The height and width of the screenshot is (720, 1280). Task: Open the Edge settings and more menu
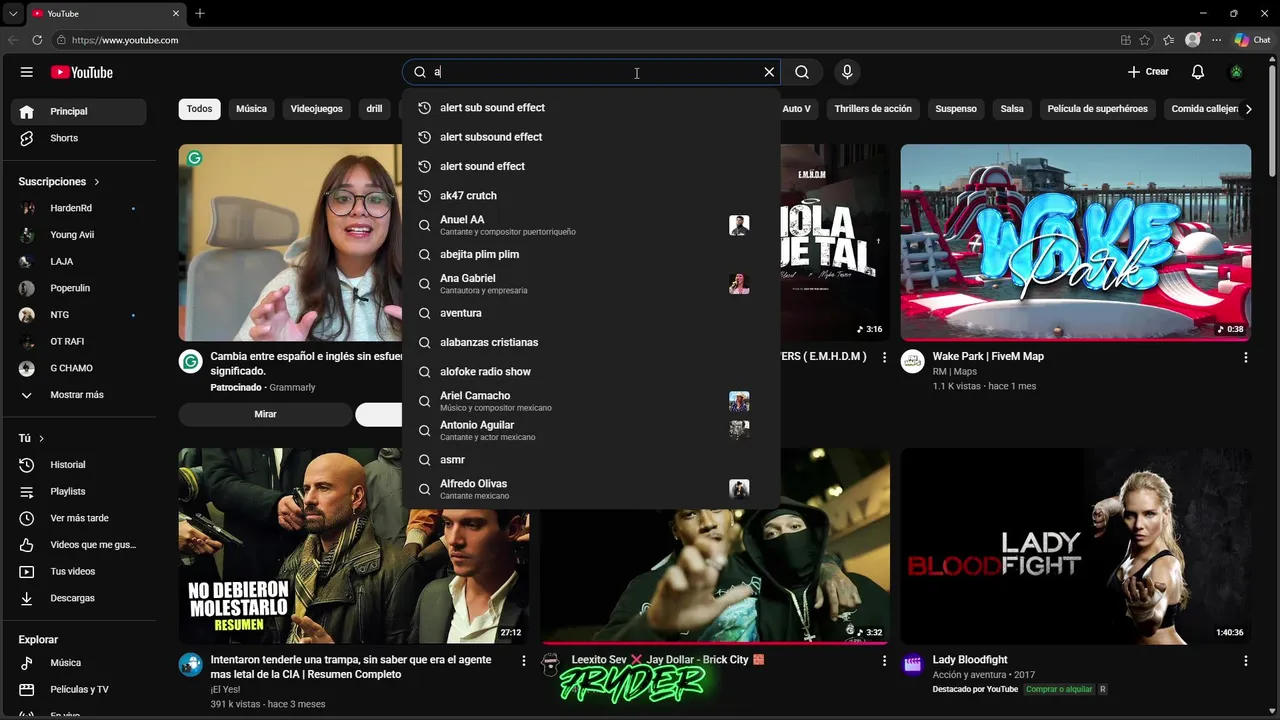pyautogui.click(x=1216, y=40)
